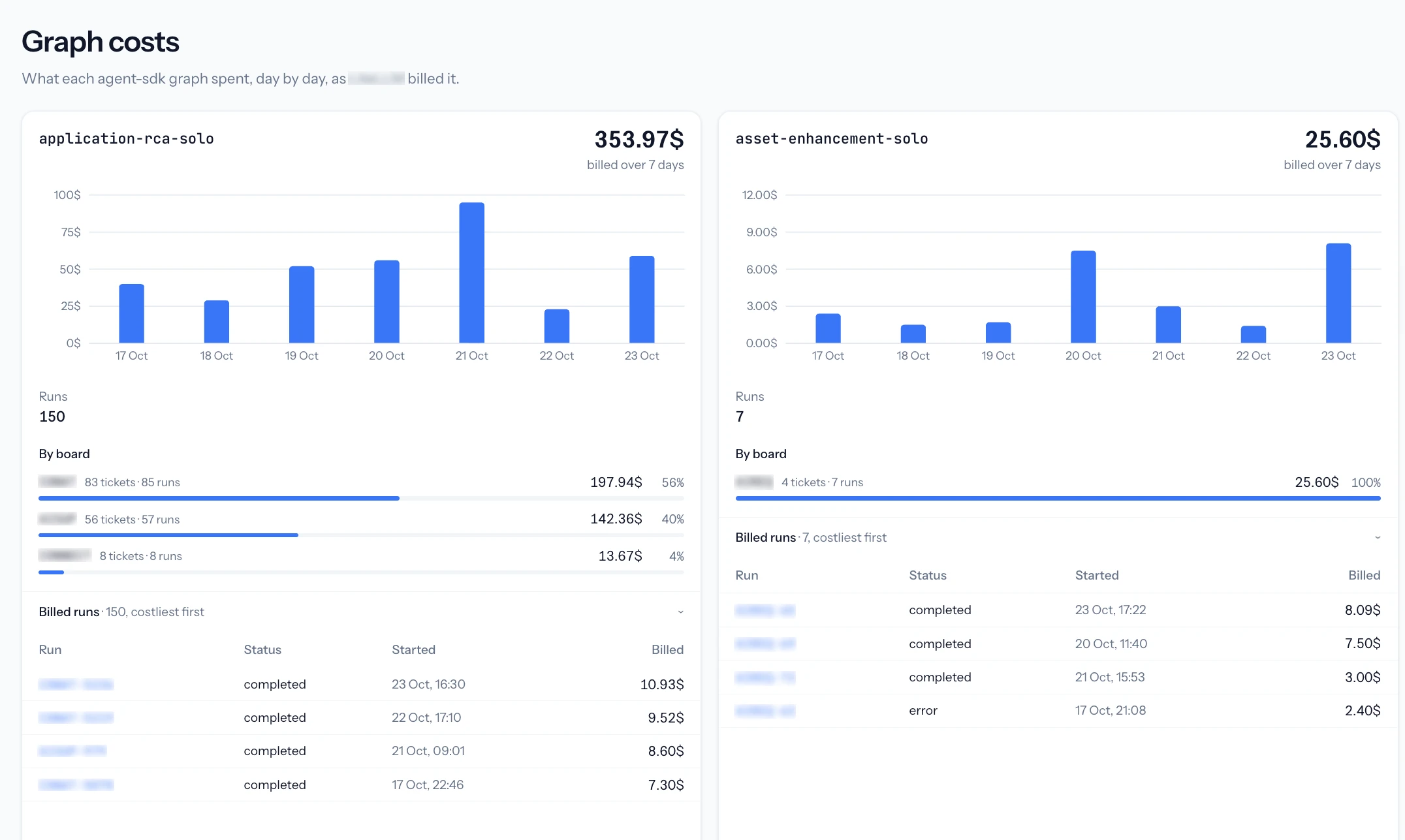Open the run link billed 3.00$
This screenshot has width=1405, height=840.
coord(765,677)
